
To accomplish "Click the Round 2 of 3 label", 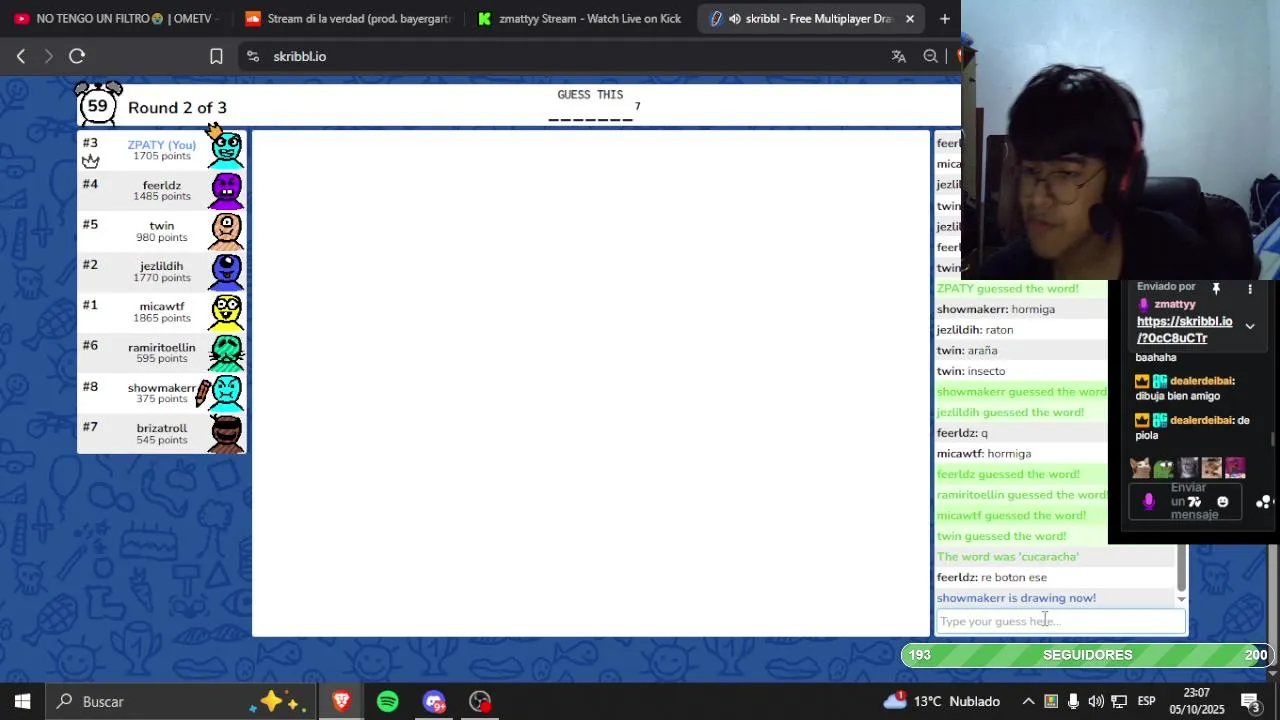I will tap(177, 108).
